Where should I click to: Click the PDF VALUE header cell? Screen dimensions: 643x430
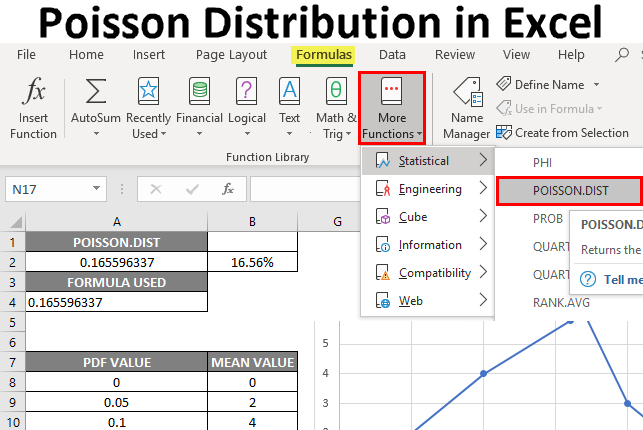point(116,362)
